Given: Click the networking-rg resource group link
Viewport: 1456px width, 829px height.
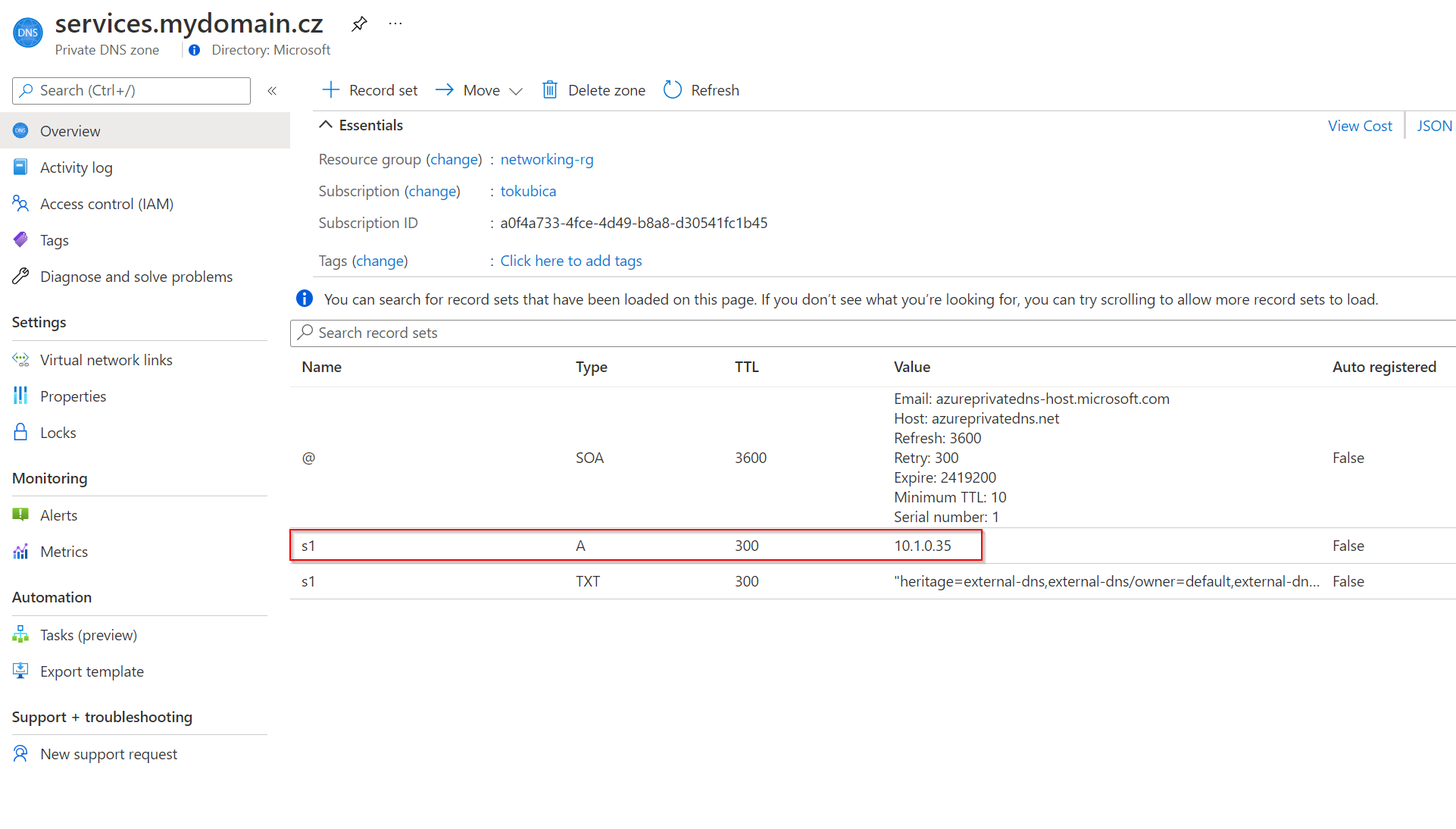Looking at the screenshot, I should [x=546, y=159].
